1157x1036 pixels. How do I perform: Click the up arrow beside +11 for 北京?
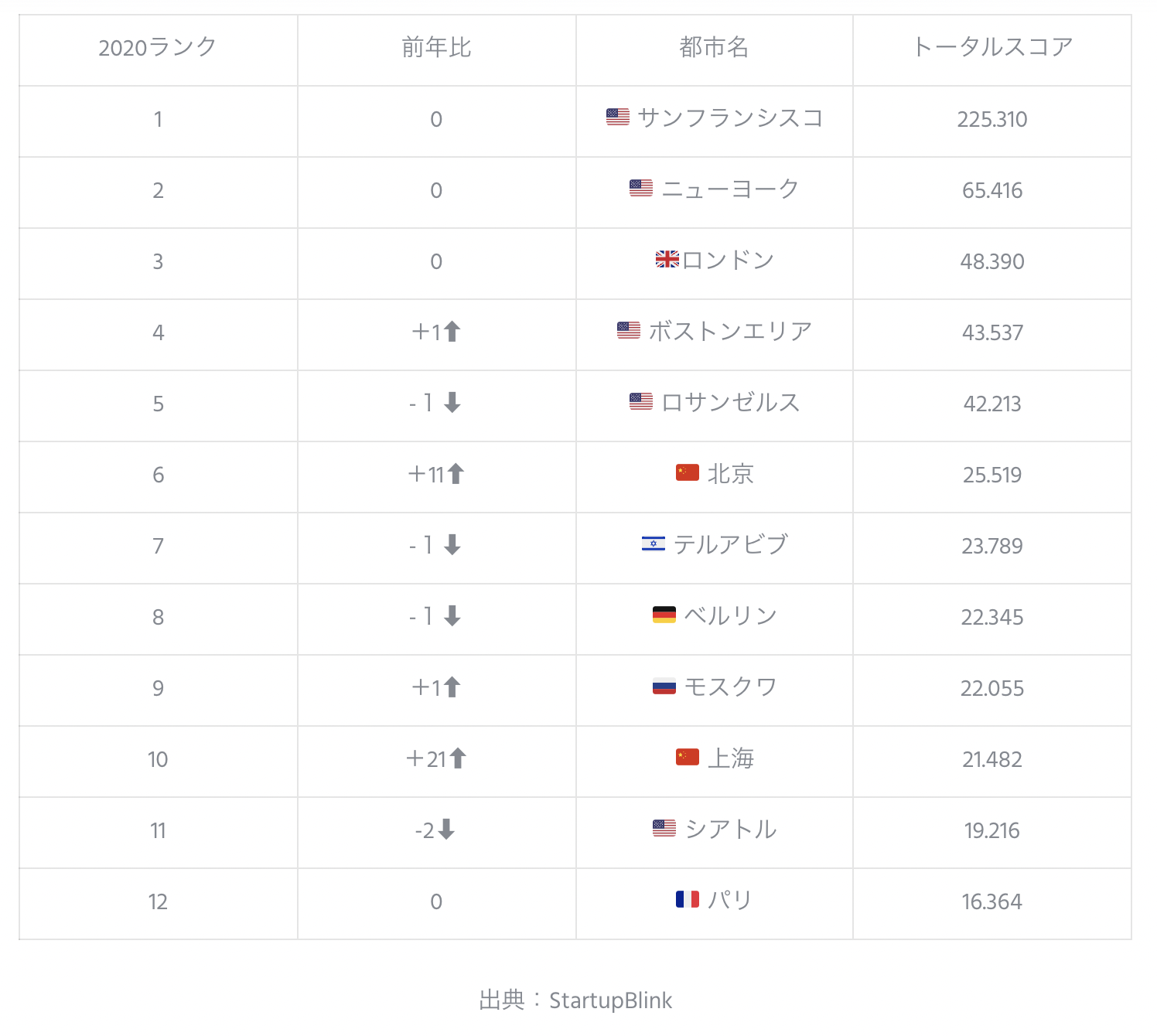[456, 474]
